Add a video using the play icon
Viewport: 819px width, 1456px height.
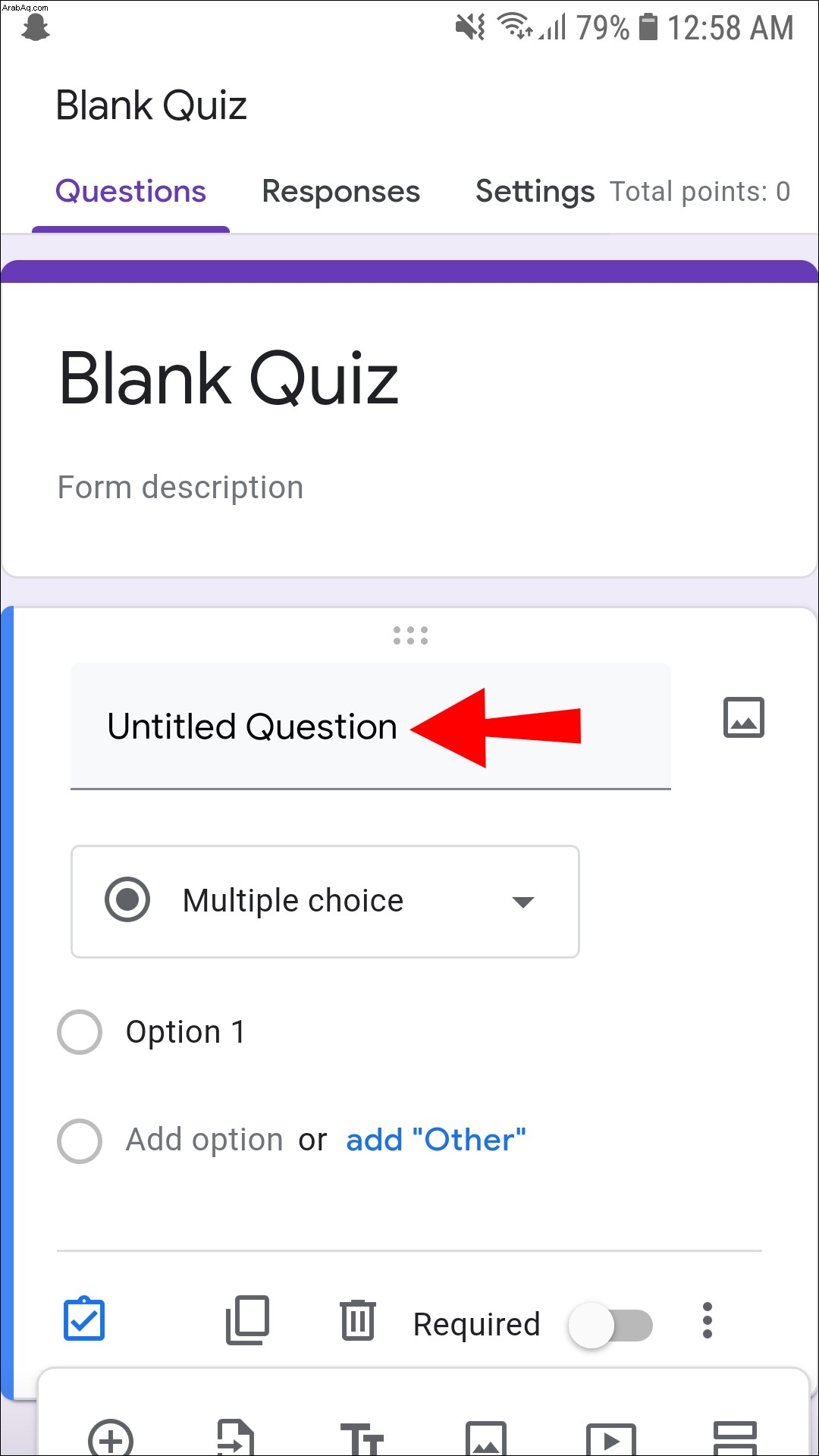(x=611, y=1439)
